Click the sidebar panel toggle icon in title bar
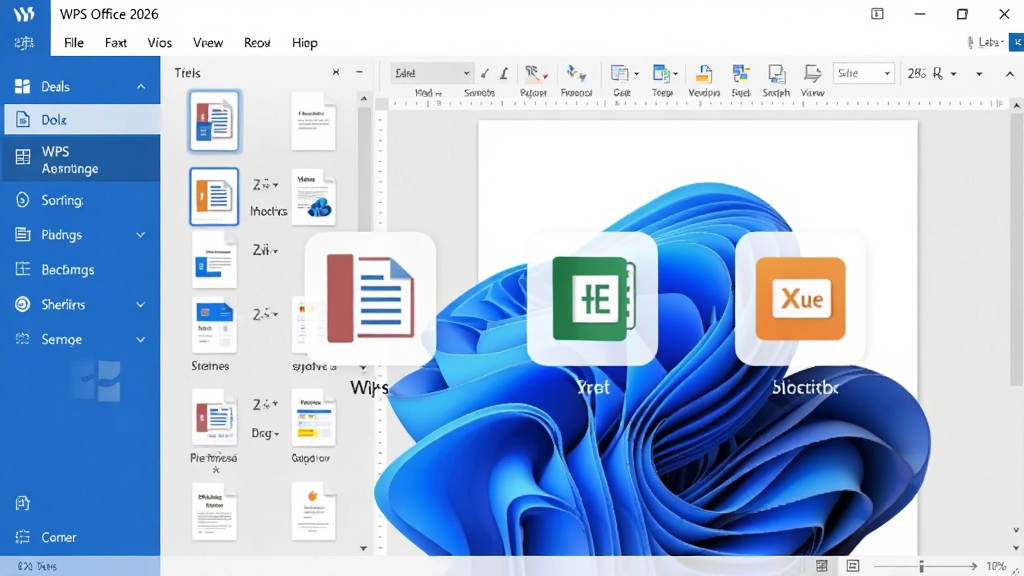The image size is (1024, 576). [x=877, y=14]
